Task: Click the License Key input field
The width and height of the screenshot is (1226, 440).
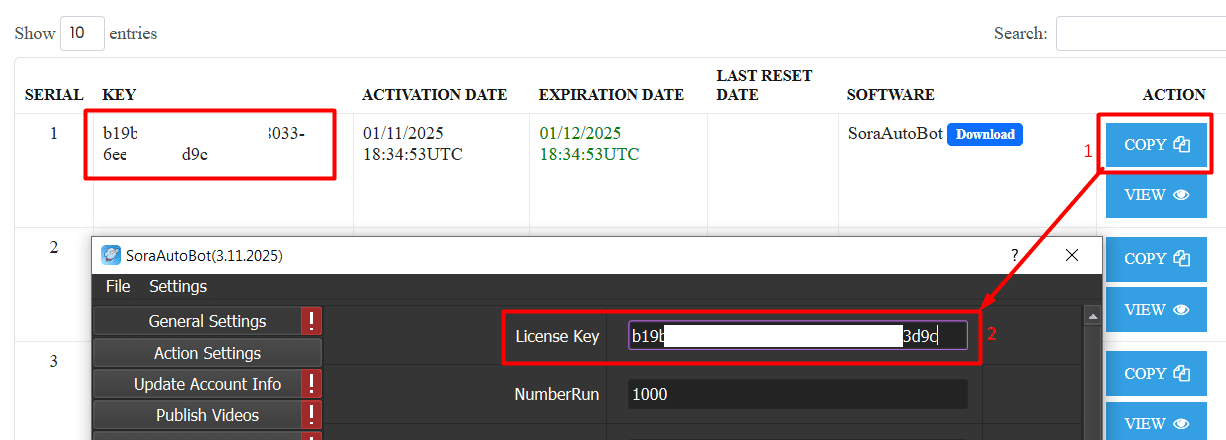Action: [x=798, y=336]
